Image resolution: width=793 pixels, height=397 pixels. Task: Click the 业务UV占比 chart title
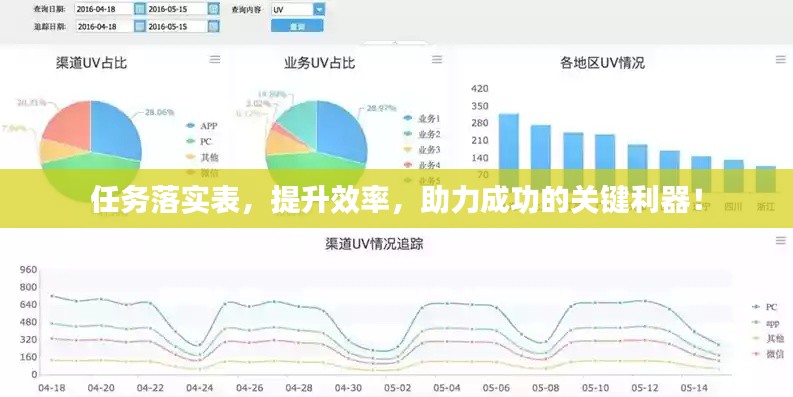click(320, 63)
